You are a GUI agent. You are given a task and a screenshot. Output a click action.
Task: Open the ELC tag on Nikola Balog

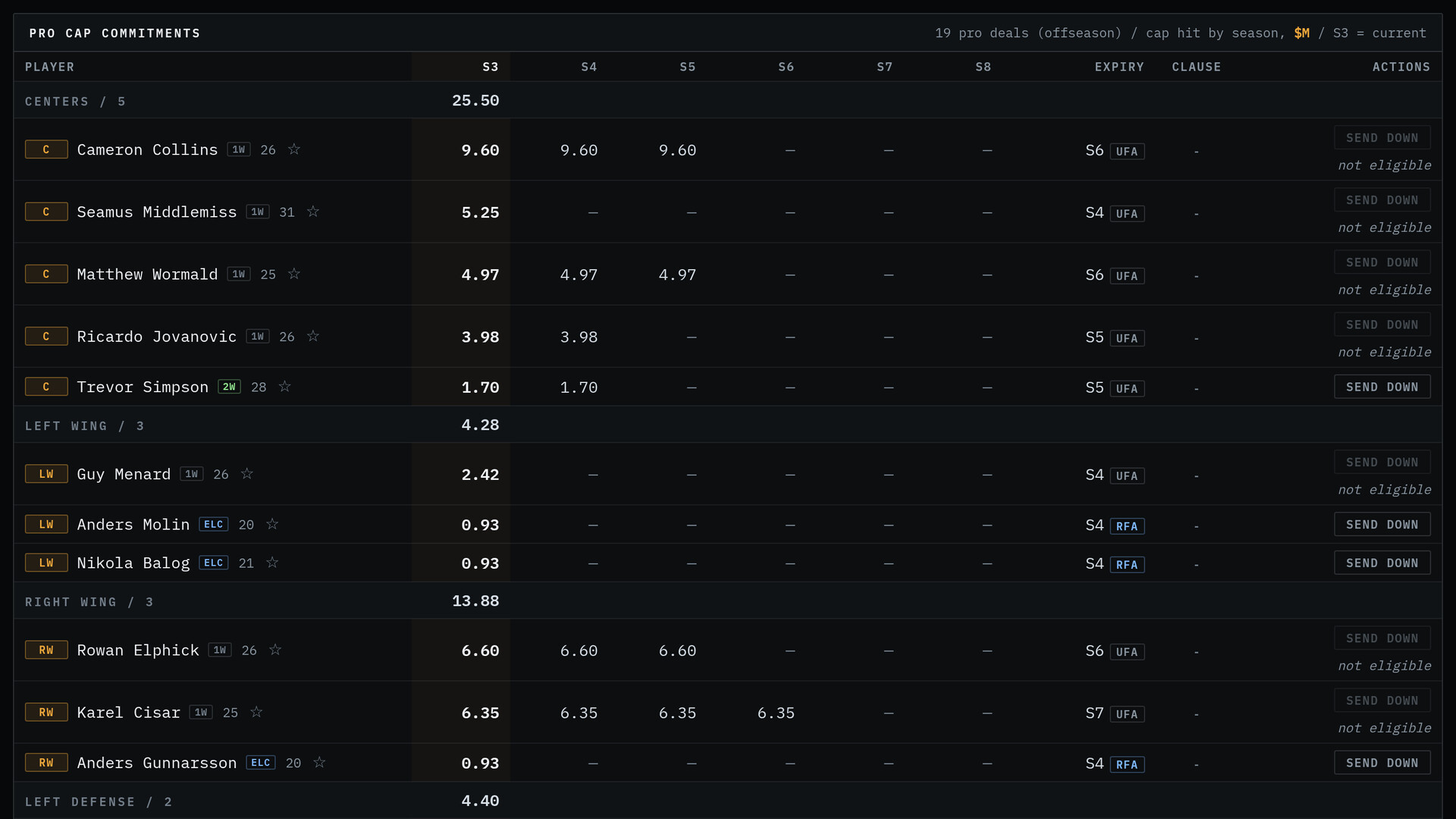point(214,563)
